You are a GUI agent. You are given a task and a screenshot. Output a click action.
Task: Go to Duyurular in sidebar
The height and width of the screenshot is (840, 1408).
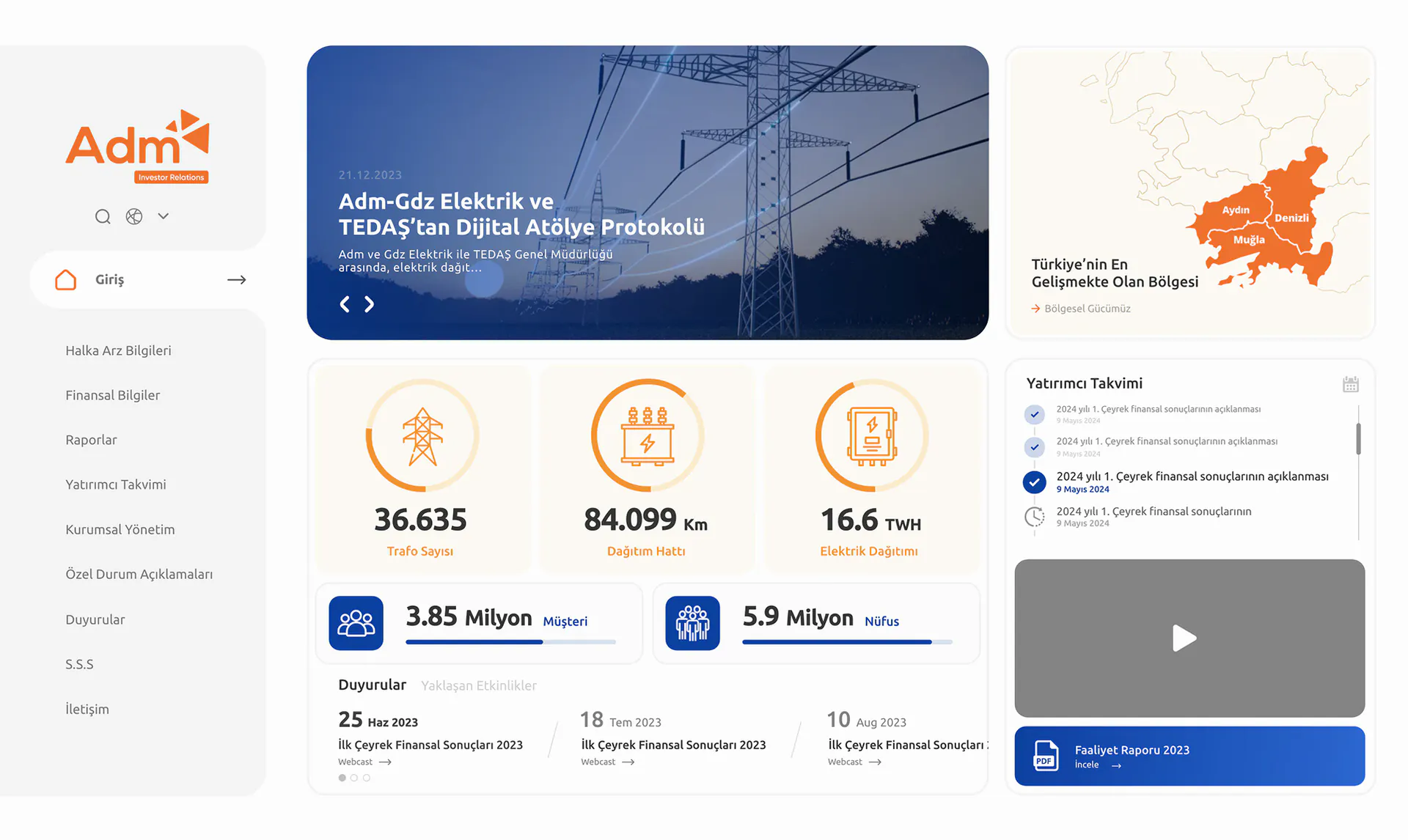coord(95,619)
